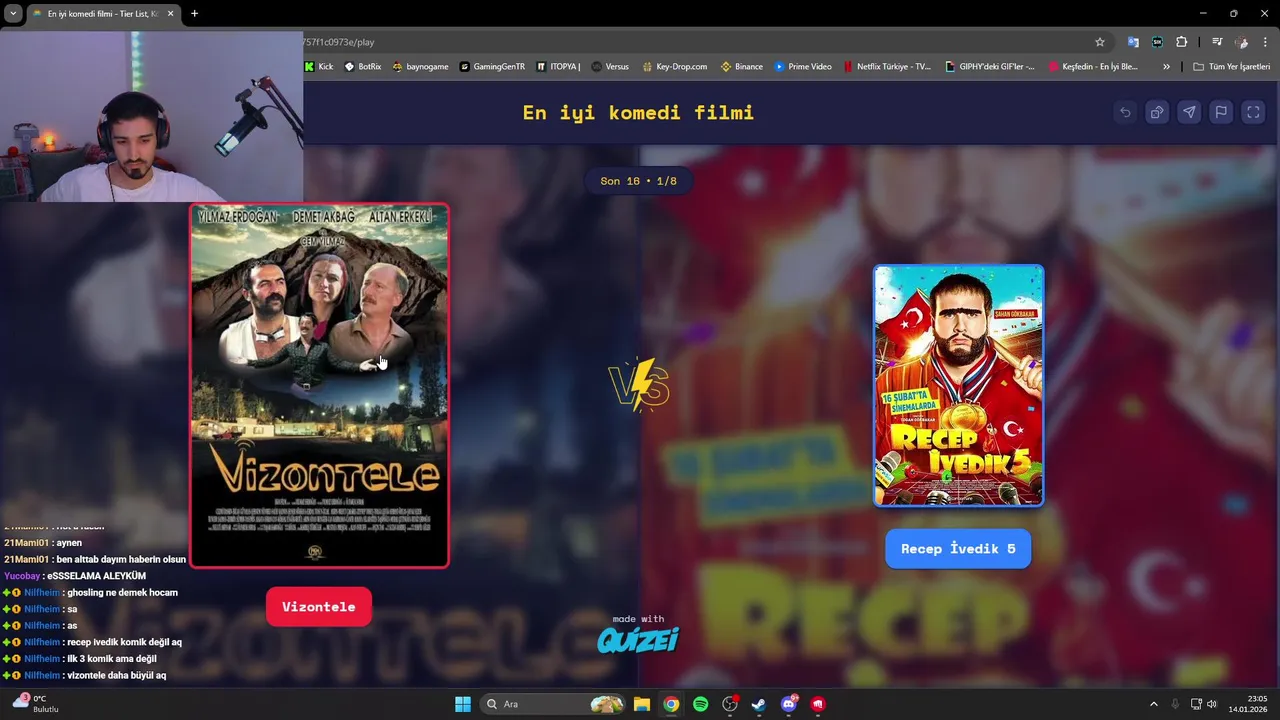Screen dimensions: 1280x720
Task: Click the send (paper plane) icon
Action: [1189, 112]
